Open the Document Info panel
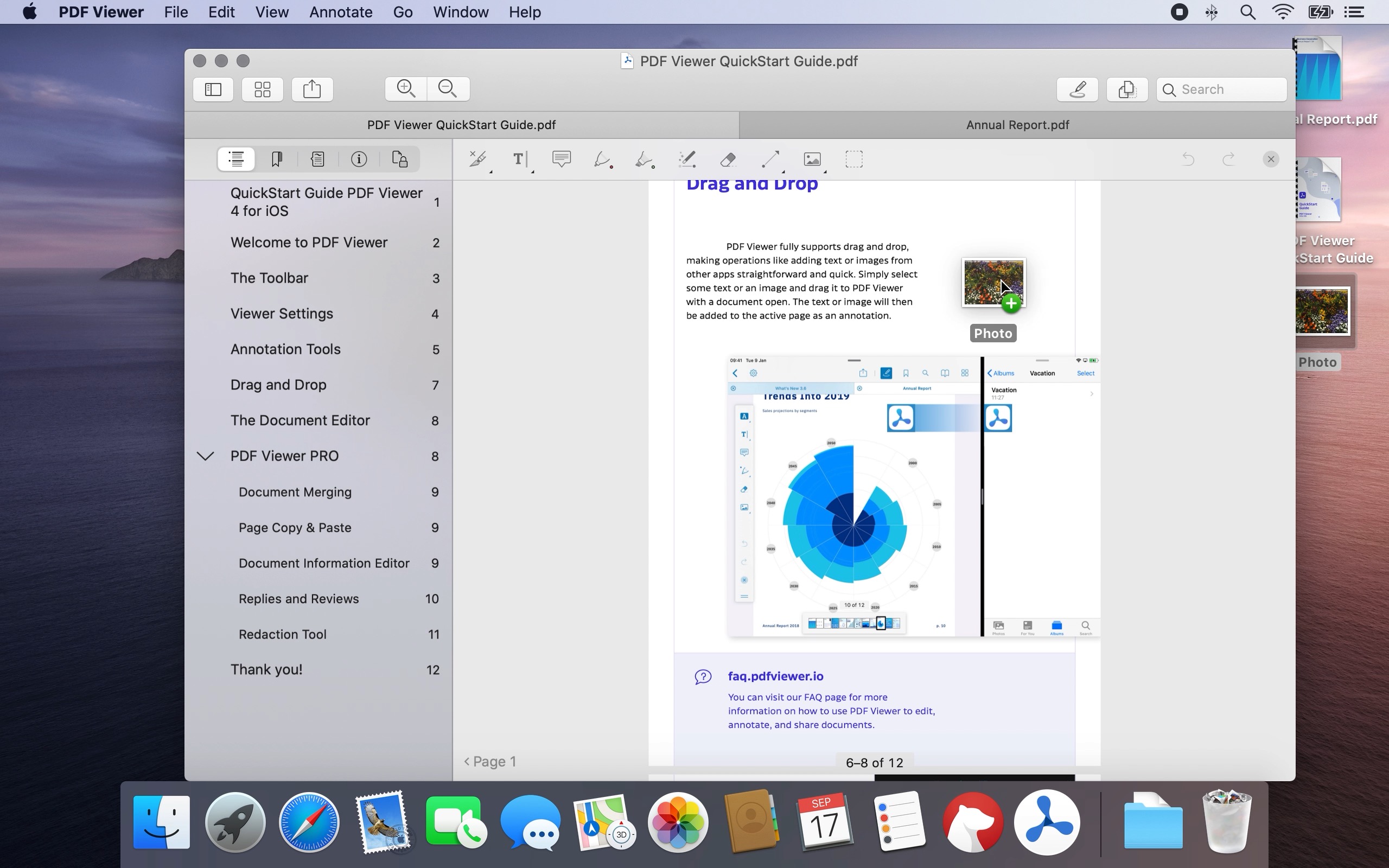The height and width of the screenshot is (868, 1389). click(359, 158)
